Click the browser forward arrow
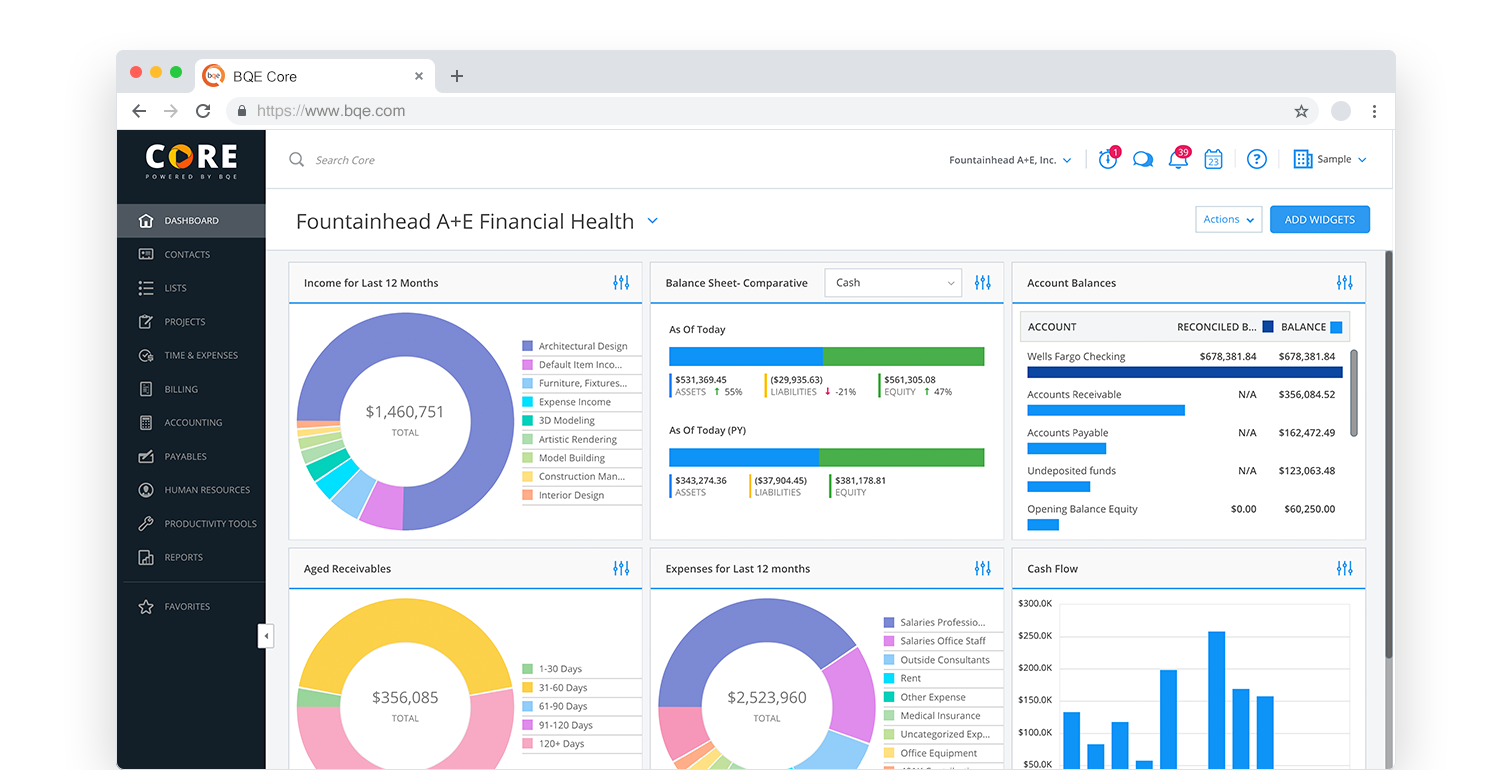Screen dimensions: 1500x770 171,111
